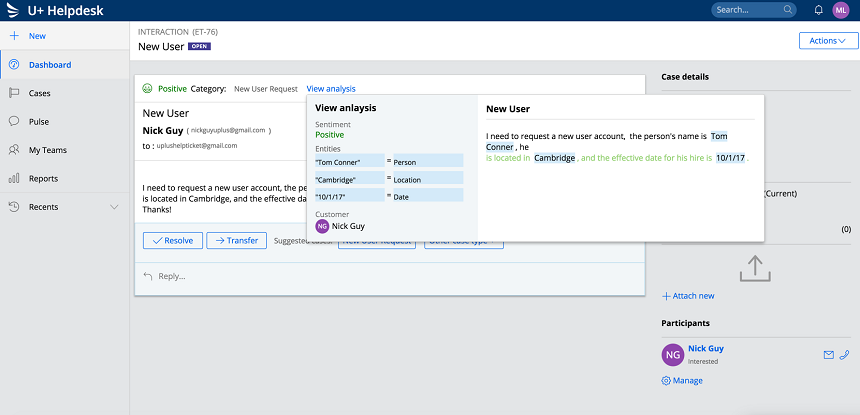Open Pulse from the sidebar
The image size is (860, 415).
39,121
